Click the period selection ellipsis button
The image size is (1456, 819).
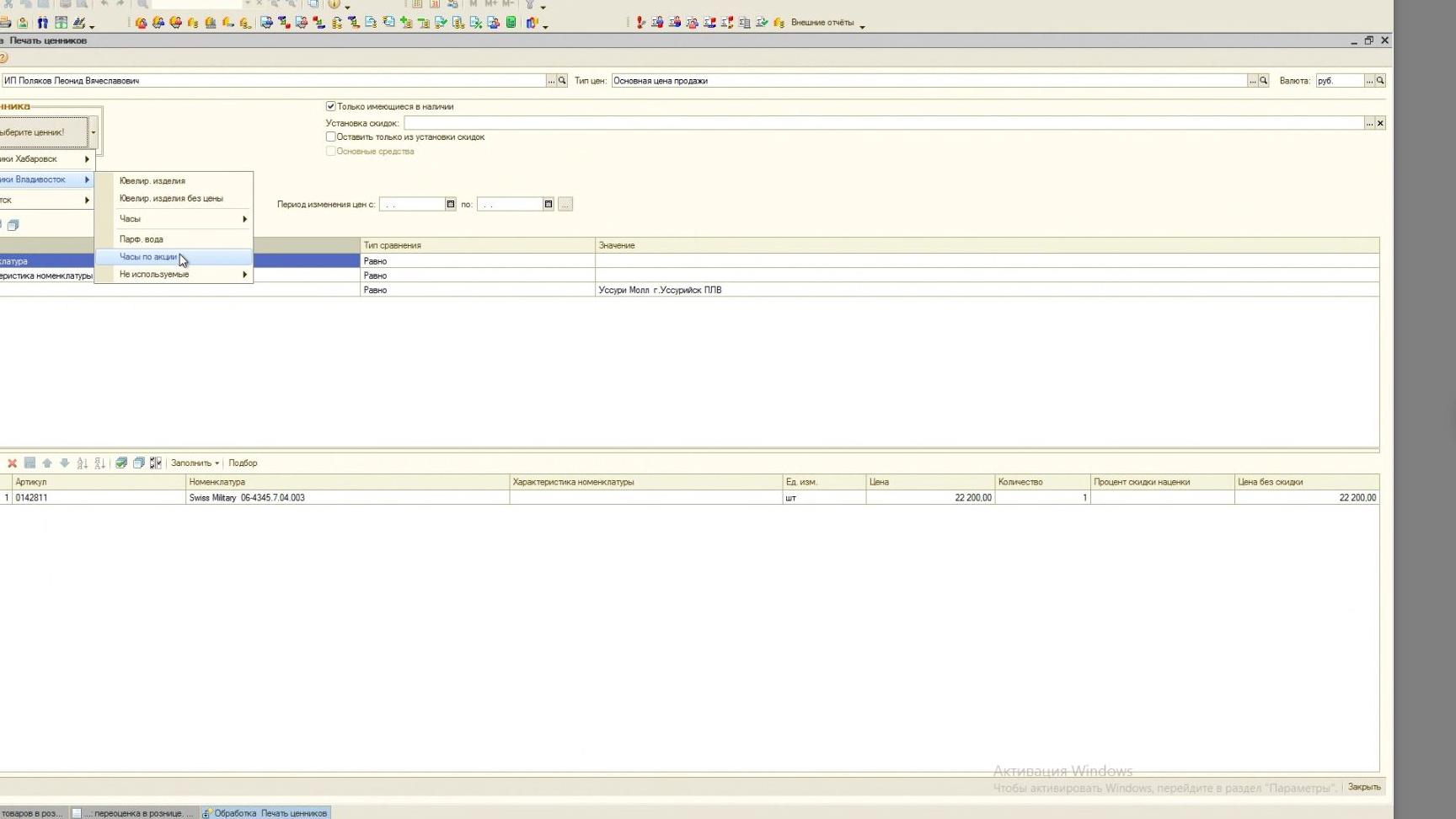(565, 204)
